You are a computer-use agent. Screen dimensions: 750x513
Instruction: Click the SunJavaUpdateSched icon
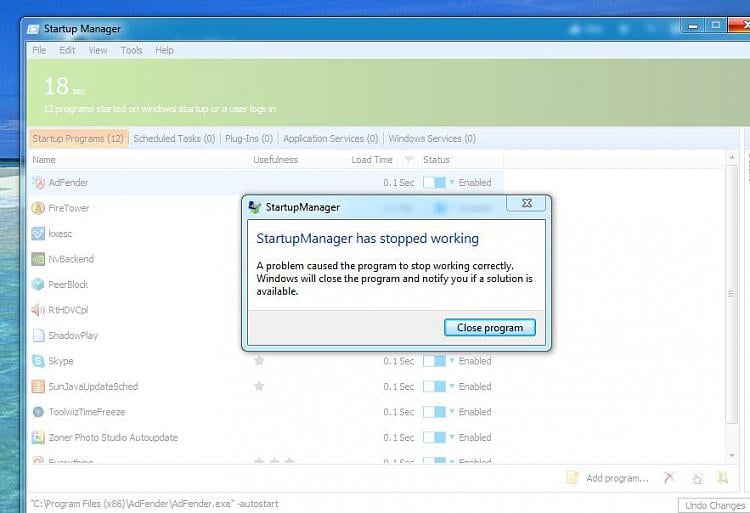click(x=38, y=386)
